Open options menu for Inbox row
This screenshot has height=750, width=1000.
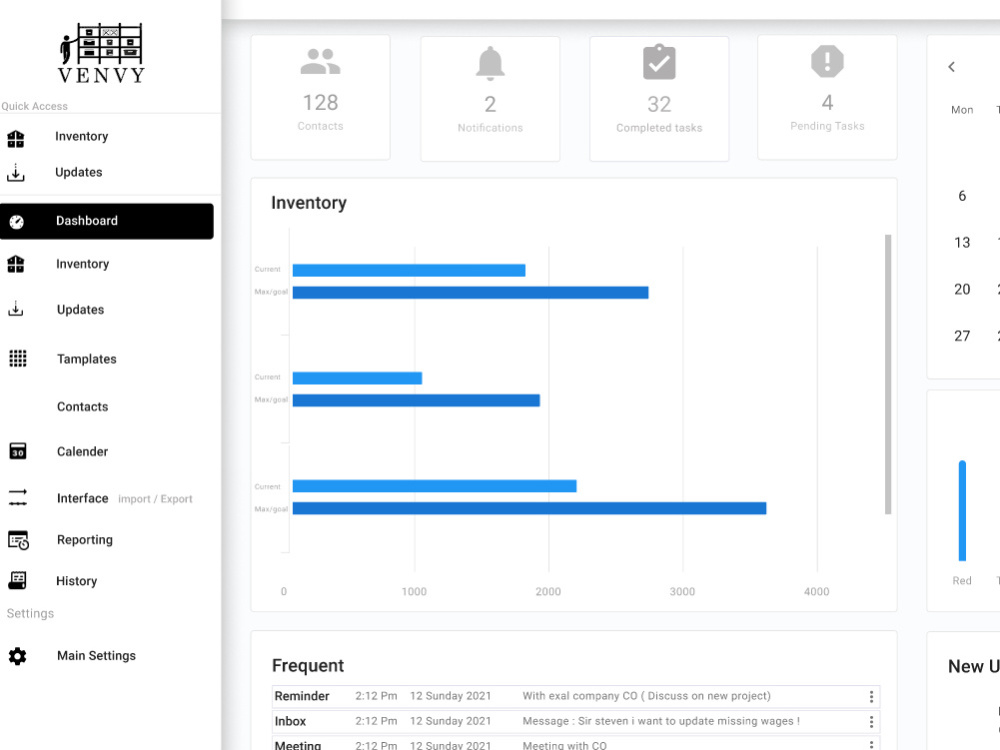(871, 722)
